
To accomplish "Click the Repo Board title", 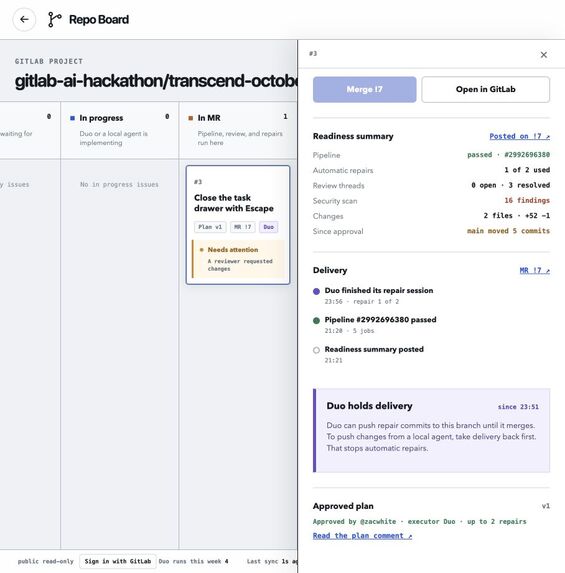I will [x=99, y=19].
